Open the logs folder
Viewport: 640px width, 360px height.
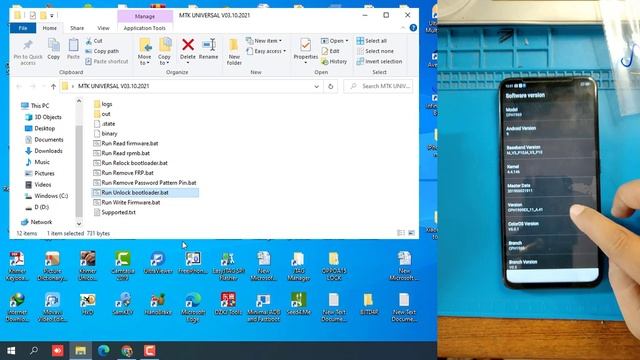click(103, 104)
